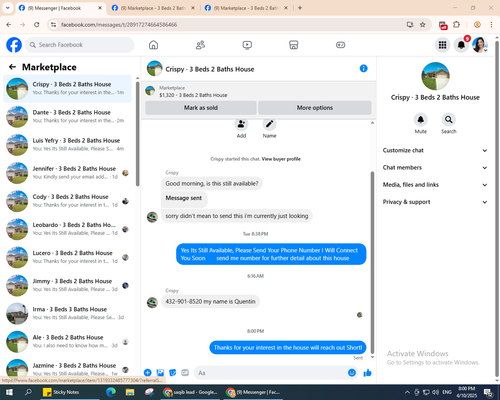Open the $1,320 Marketplace listing banner
Viewport: 500px width, 400px height.
pos(258,91)
